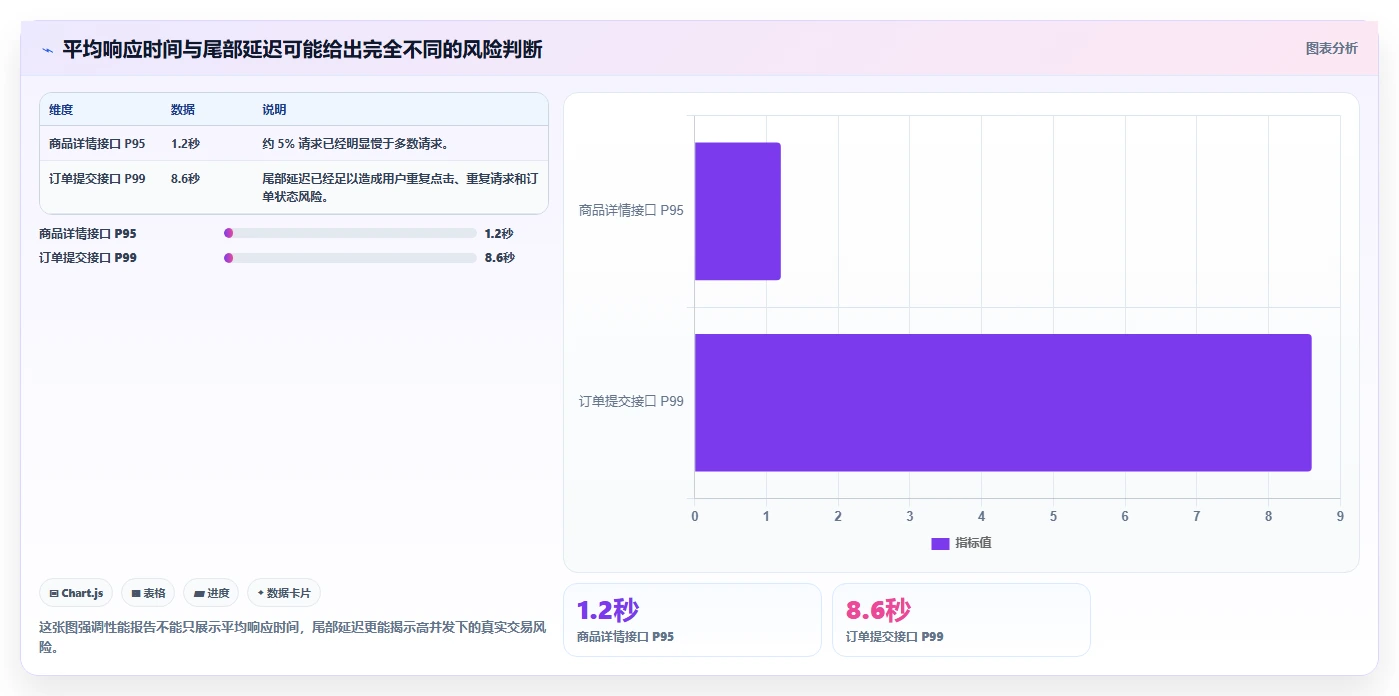Image resolution: width=1399 pixels, height=696 pixels.
Task: Click x-axis tick label 0
Action: tap(695, 516)
